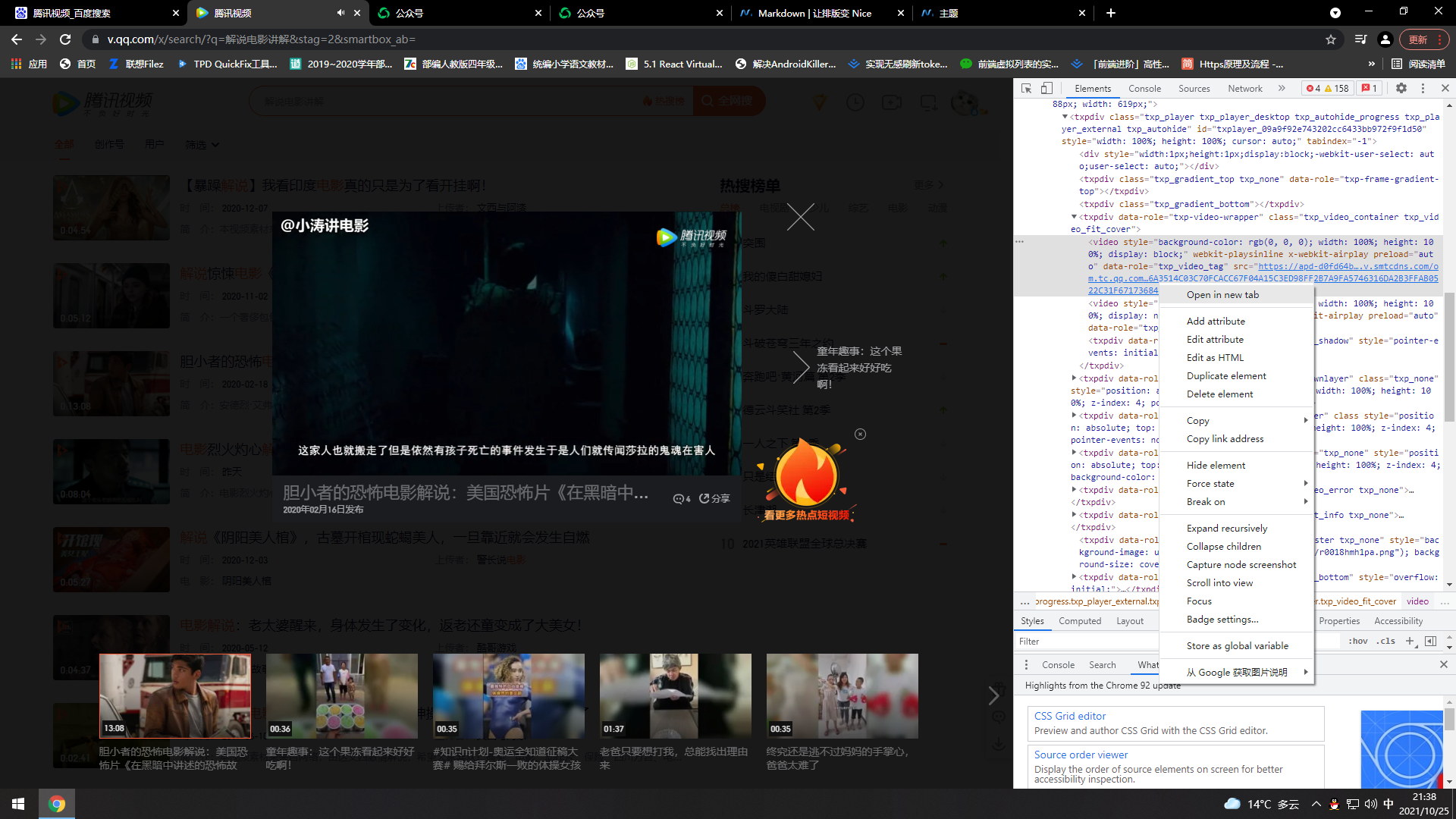This screenshot has width=1456, height=819.
Task: Expand the Break on submenu
Action: 1237,502
